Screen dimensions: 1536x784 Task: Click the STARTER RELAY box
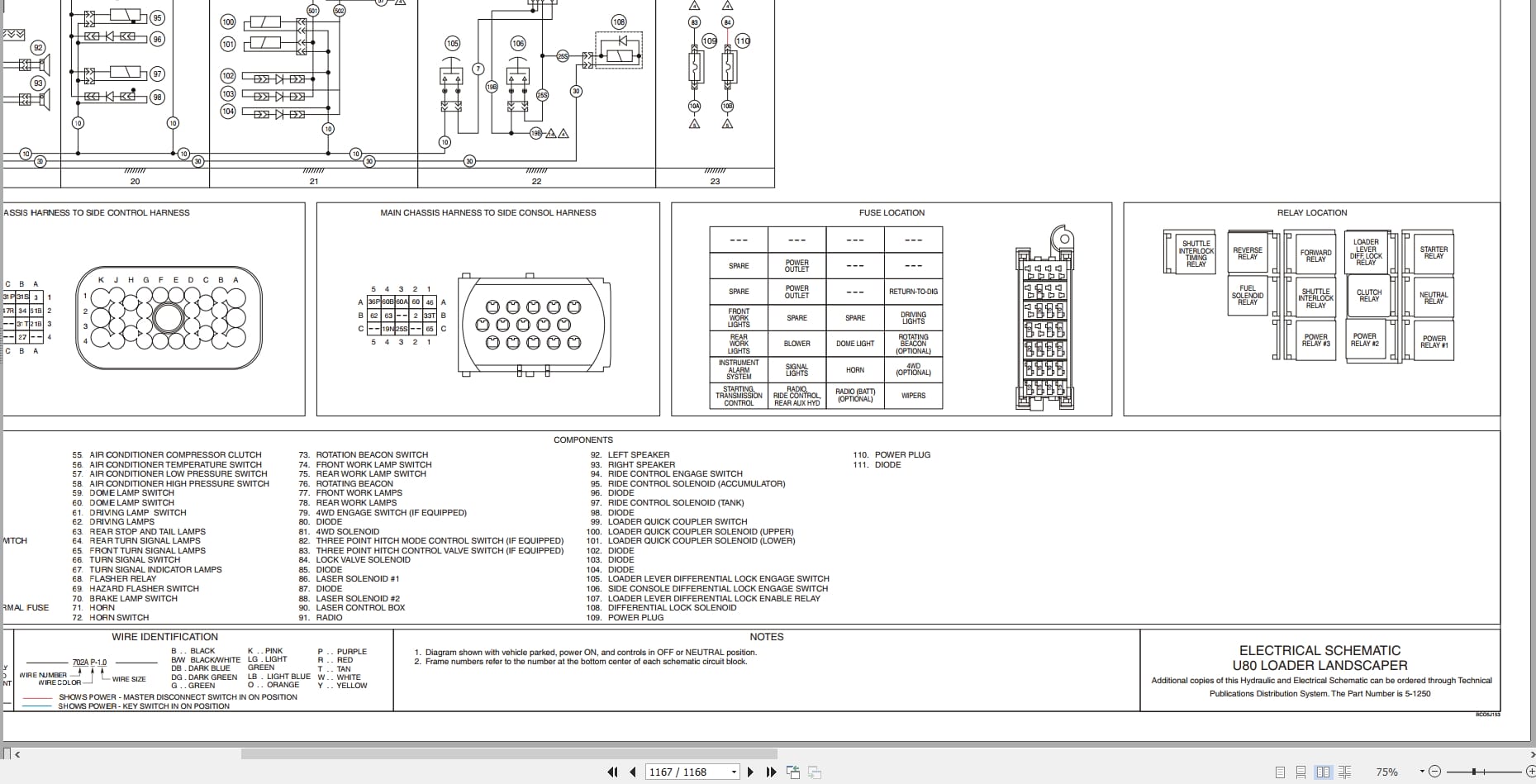point(1434,253)
